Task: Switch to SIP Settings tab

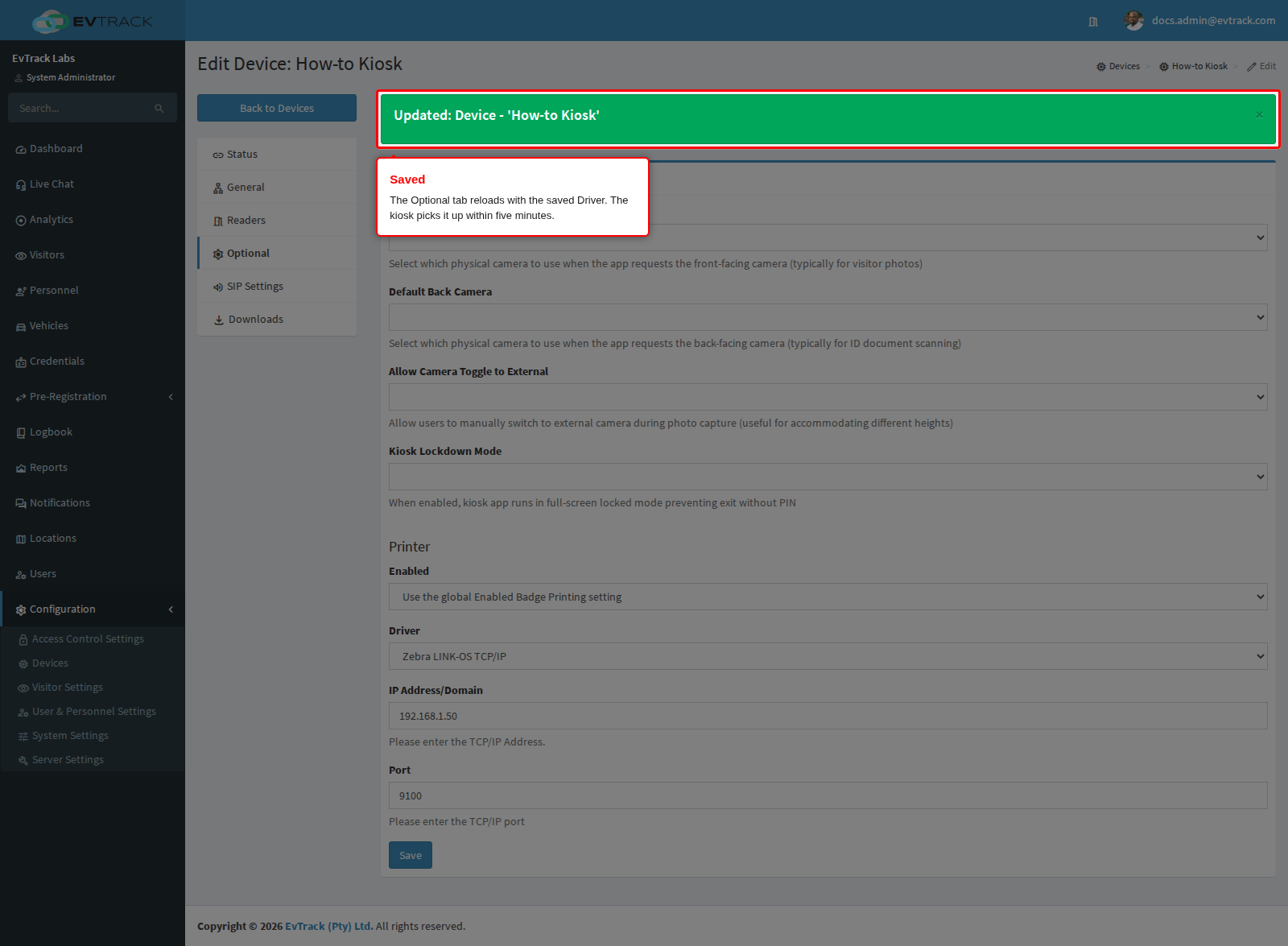Action: (x=277, y=287)
